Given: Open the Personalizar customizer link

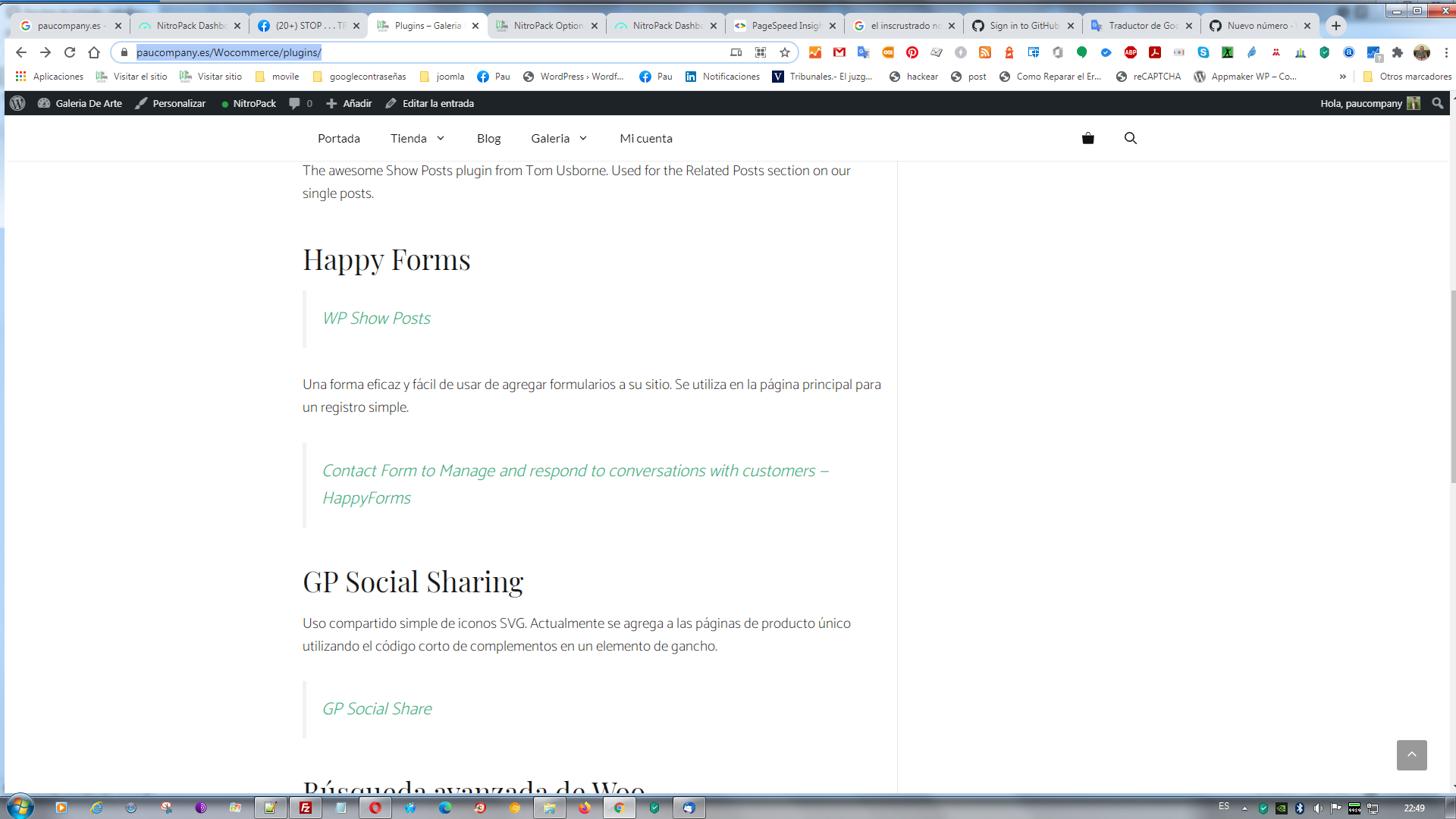Looking at the screenshot, I should click(171, 103).
